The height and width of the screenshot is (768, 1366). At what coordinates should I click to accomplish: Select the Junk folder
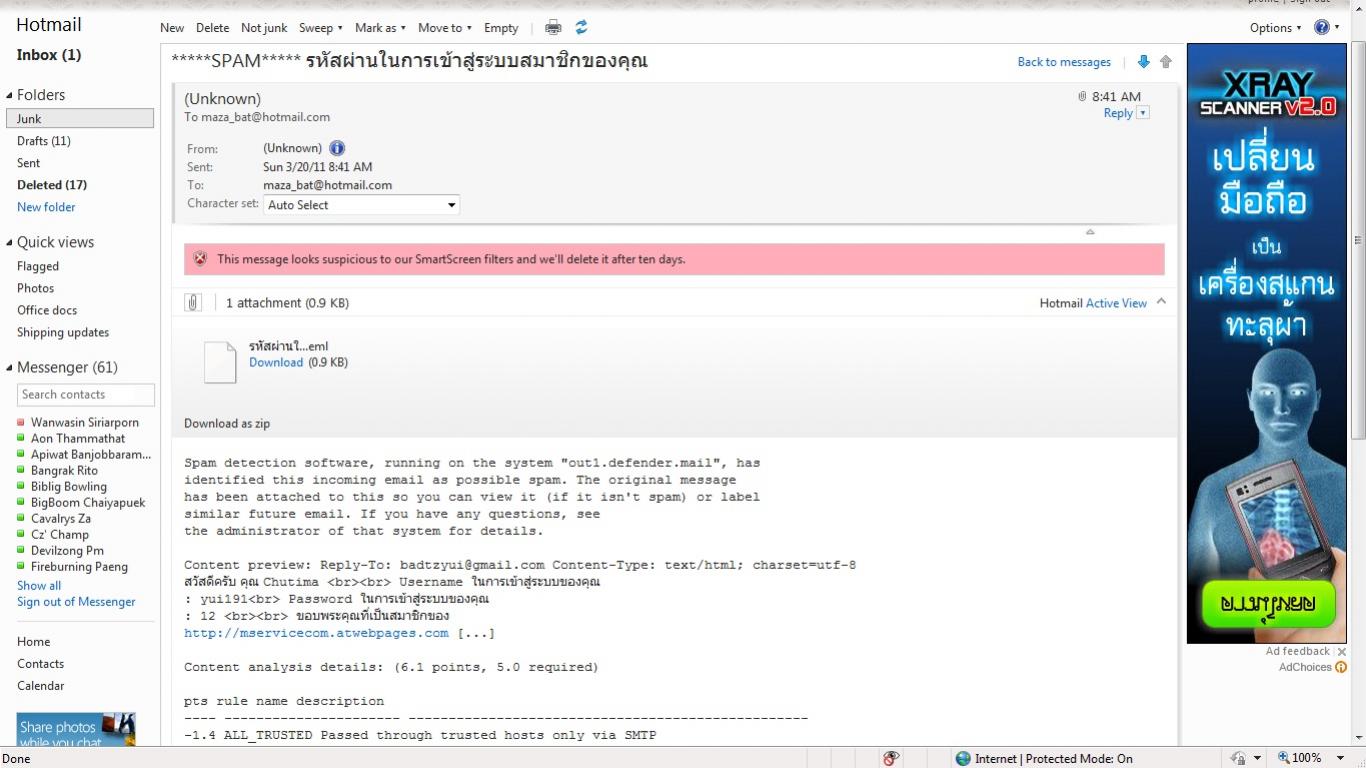pos(80,118)
